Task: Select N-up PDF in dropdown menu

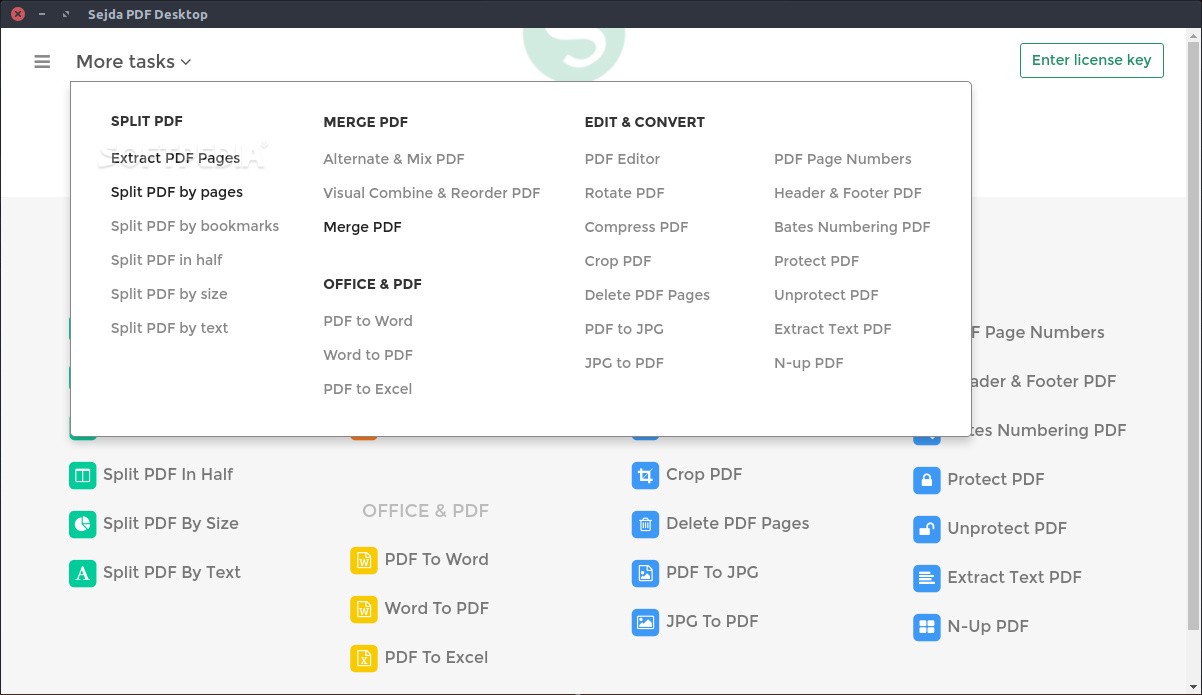Action: [808, 363]
